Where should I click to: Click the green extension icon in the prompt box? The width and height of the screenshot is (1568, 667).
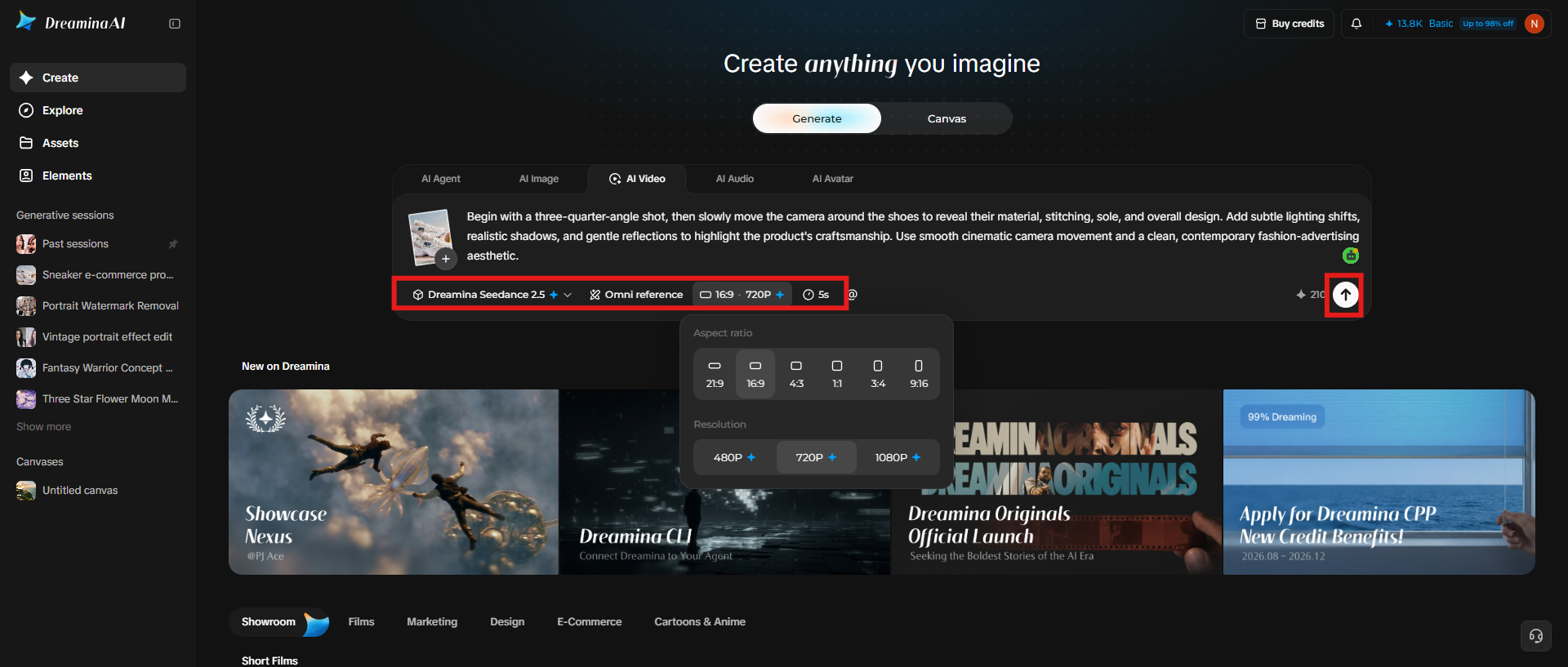pos(1351,256)
